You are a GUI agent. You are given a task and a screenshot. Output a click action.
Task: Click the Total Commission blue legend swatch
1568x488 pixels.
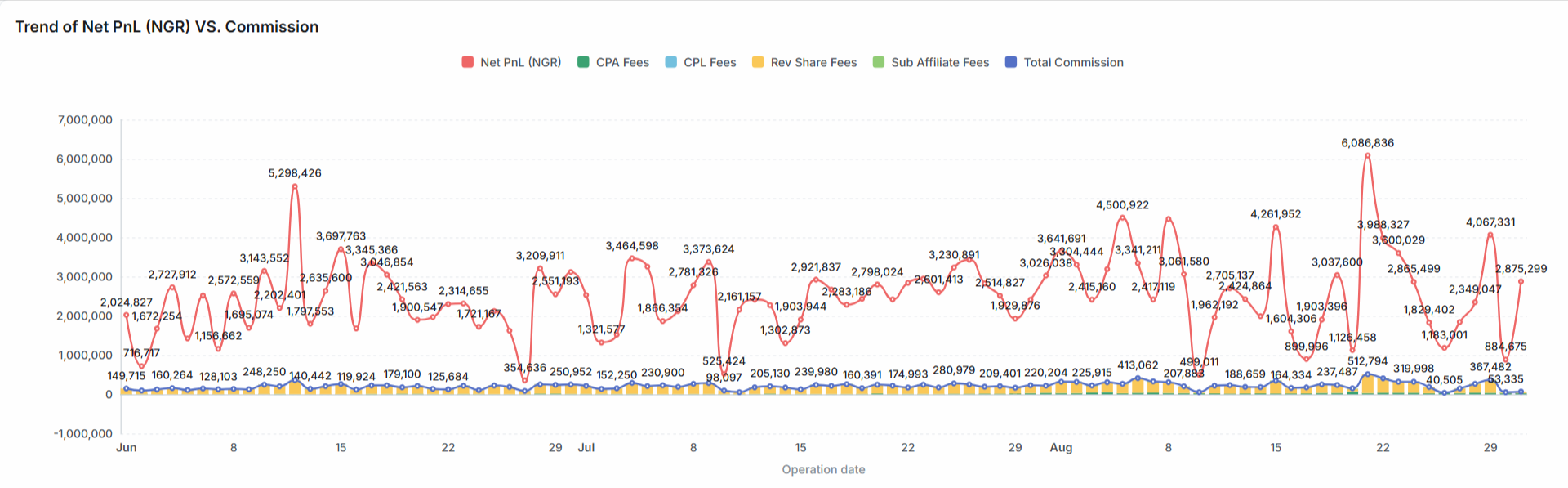click(x=1011, y=62)
